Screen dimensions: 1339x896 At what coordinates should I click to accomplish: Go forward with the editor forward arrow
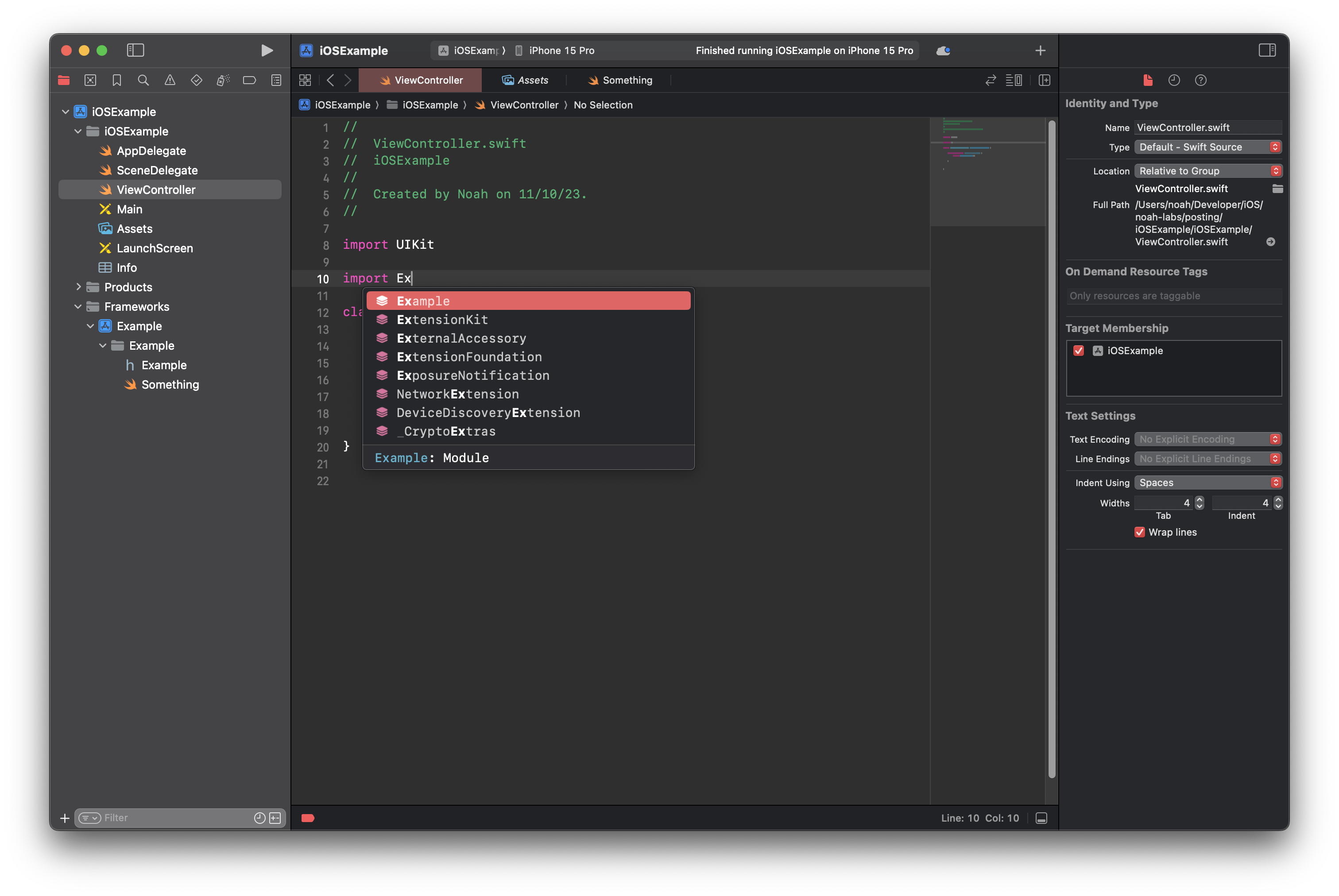[x=348, y=81]
